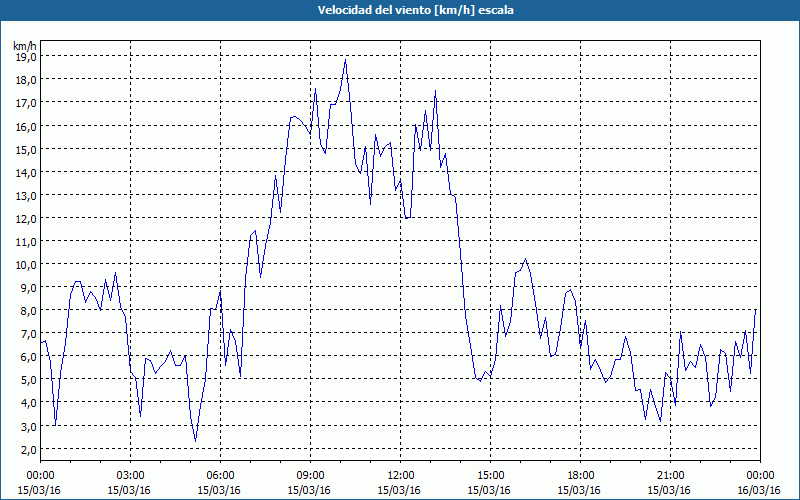800x500 pixels.
Task: Click the 15:00 time axis label
Action: point(490,476)
